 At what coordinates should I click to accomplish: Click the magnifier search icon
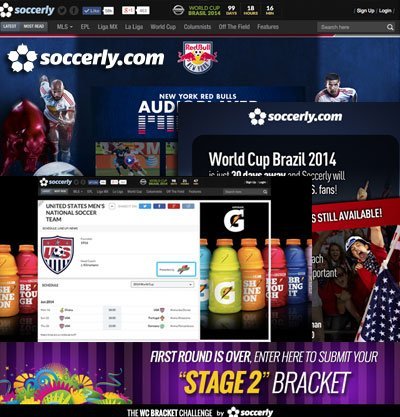390,27
